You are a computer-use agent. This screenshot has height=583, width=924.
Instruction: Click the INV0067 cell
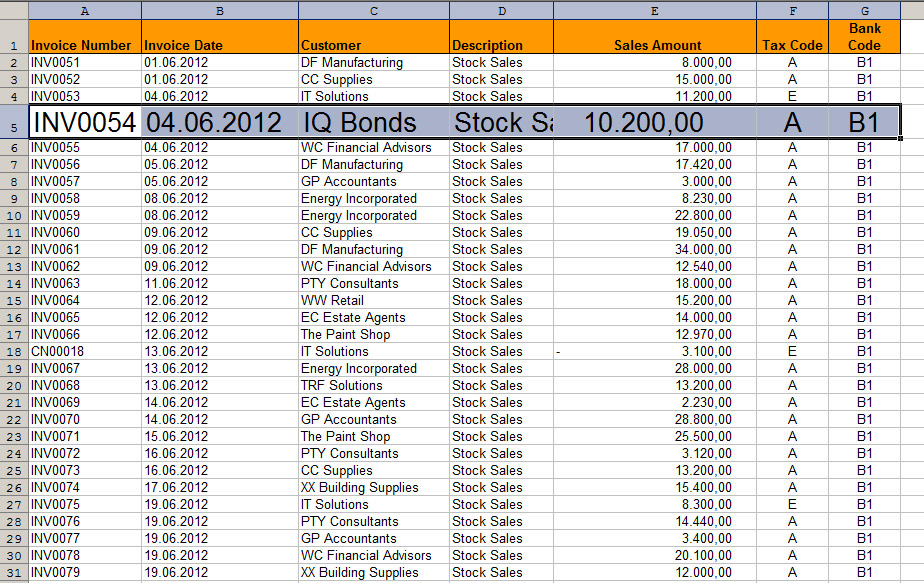click(85, 368)
